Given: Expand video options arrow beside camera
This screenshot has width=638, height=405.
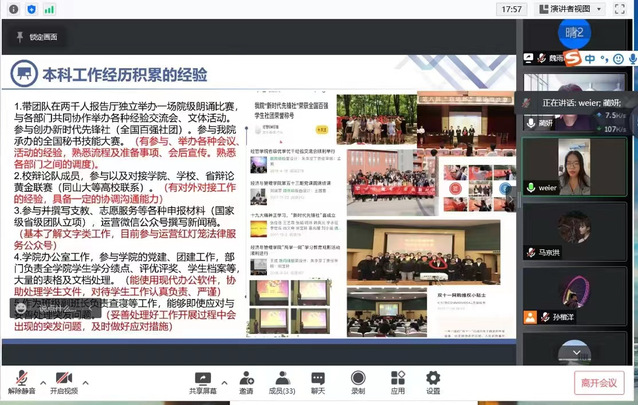Looking at the screenshot, I should point(86,380).
